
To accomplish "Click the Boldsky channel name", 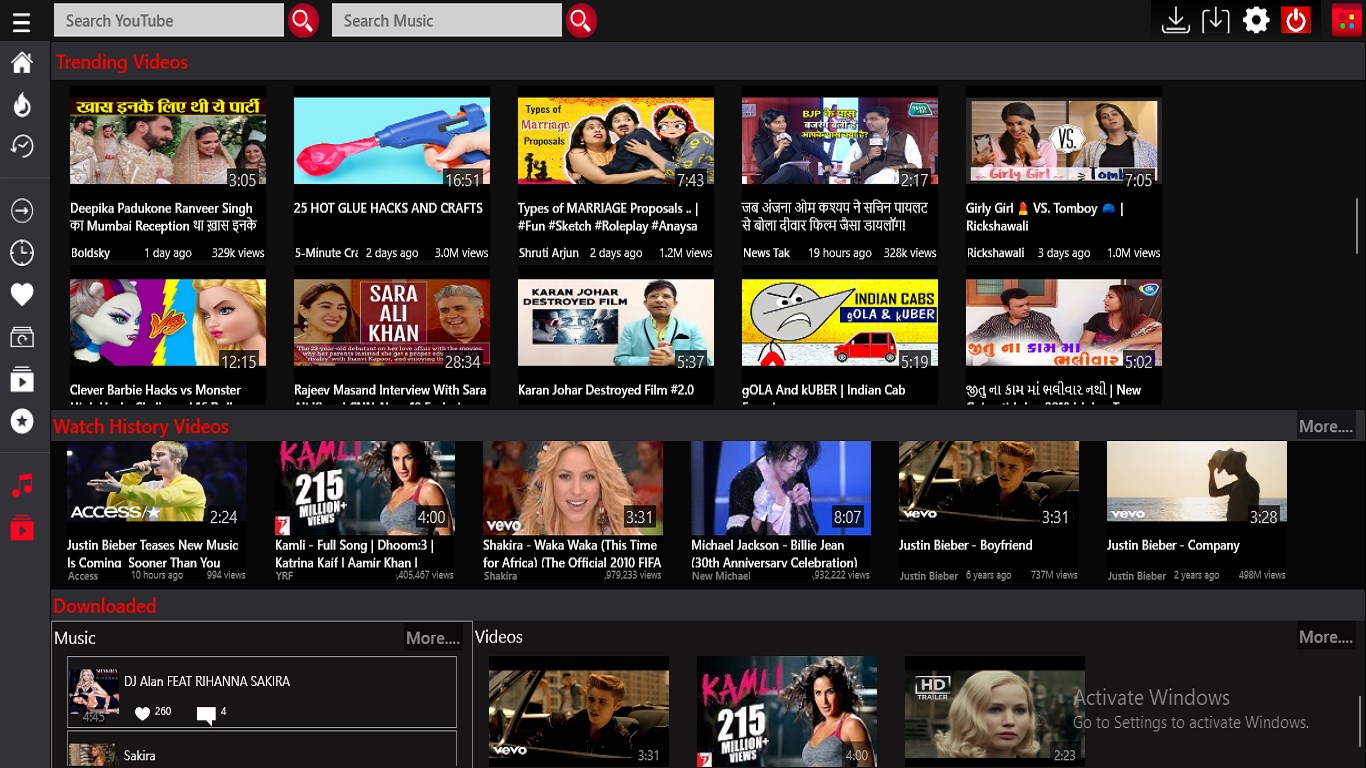I will (x=91, y=253).
